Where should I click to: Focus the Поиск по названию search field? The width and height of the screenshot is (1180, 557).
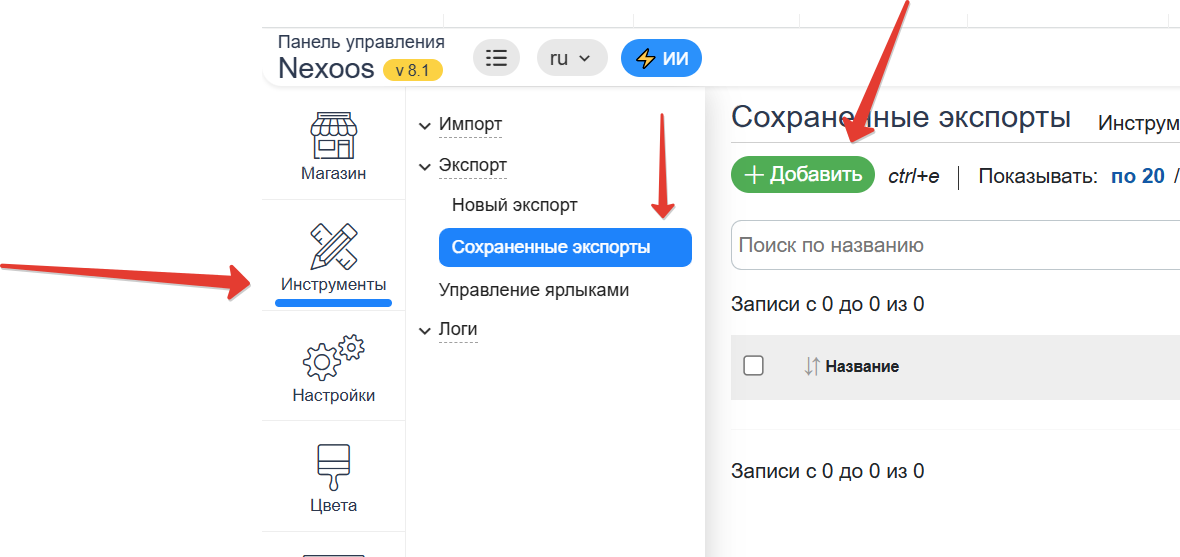(x=950, y=245)
